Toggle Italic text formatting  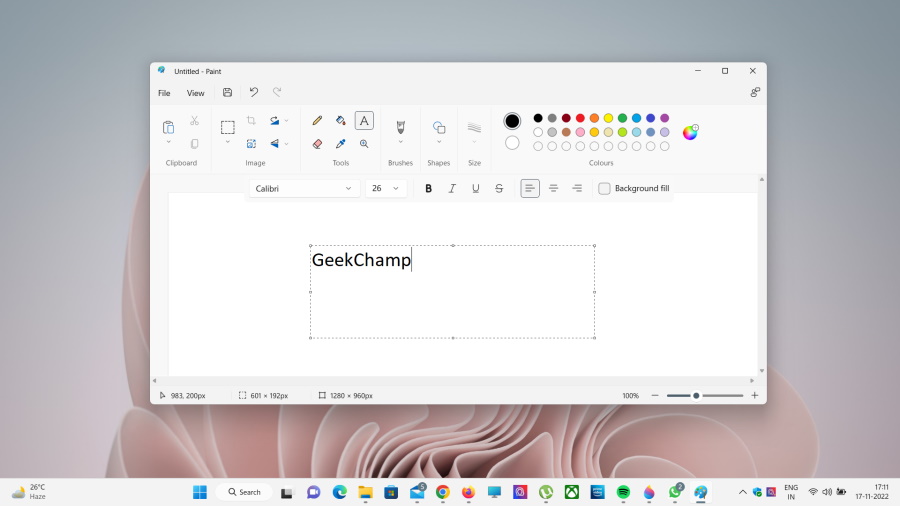452,188
